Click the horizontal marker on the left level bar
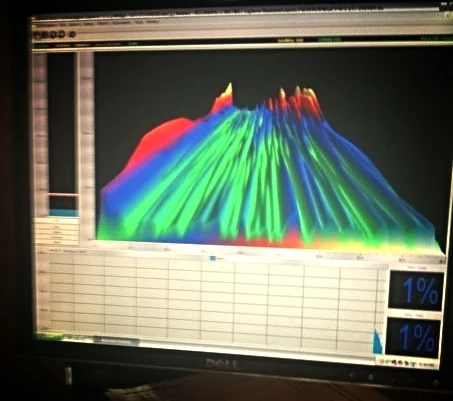 click(x=63, y=194)
